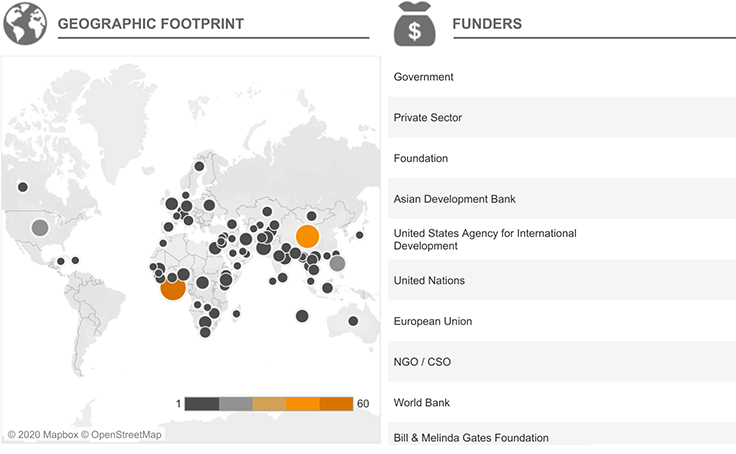Select the dark orange bubble over West Africa
The width and height of the screenshot is (736, 454).
(172, 288)
